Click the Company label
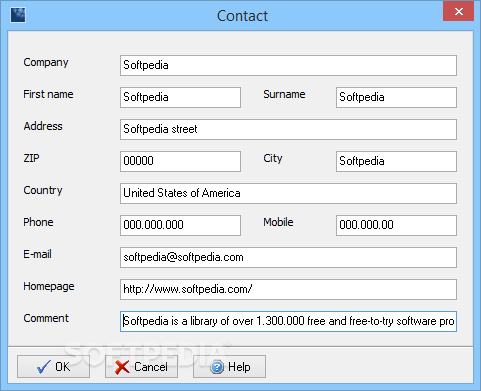Viewport: 481px width, 391px height. (x=46, y=63)
